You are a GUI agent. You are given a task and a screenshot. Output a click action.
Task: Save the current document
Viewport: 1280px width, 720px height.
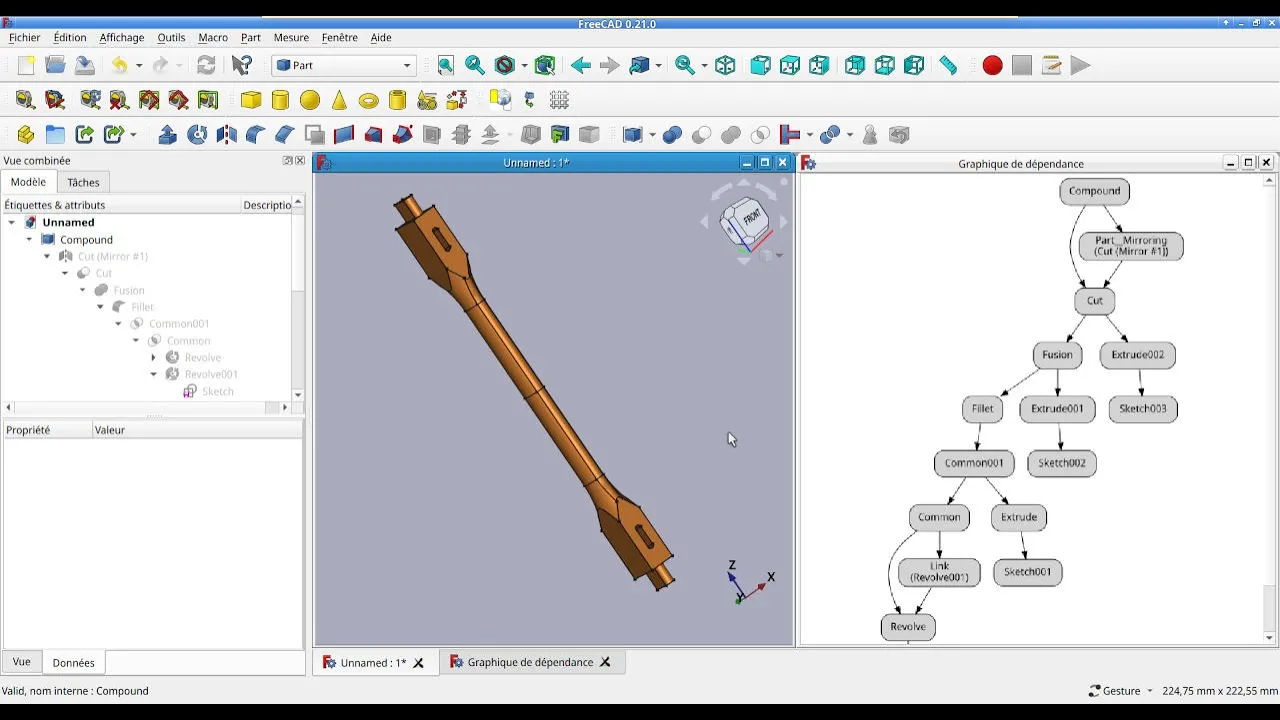(x=85, y=65)
